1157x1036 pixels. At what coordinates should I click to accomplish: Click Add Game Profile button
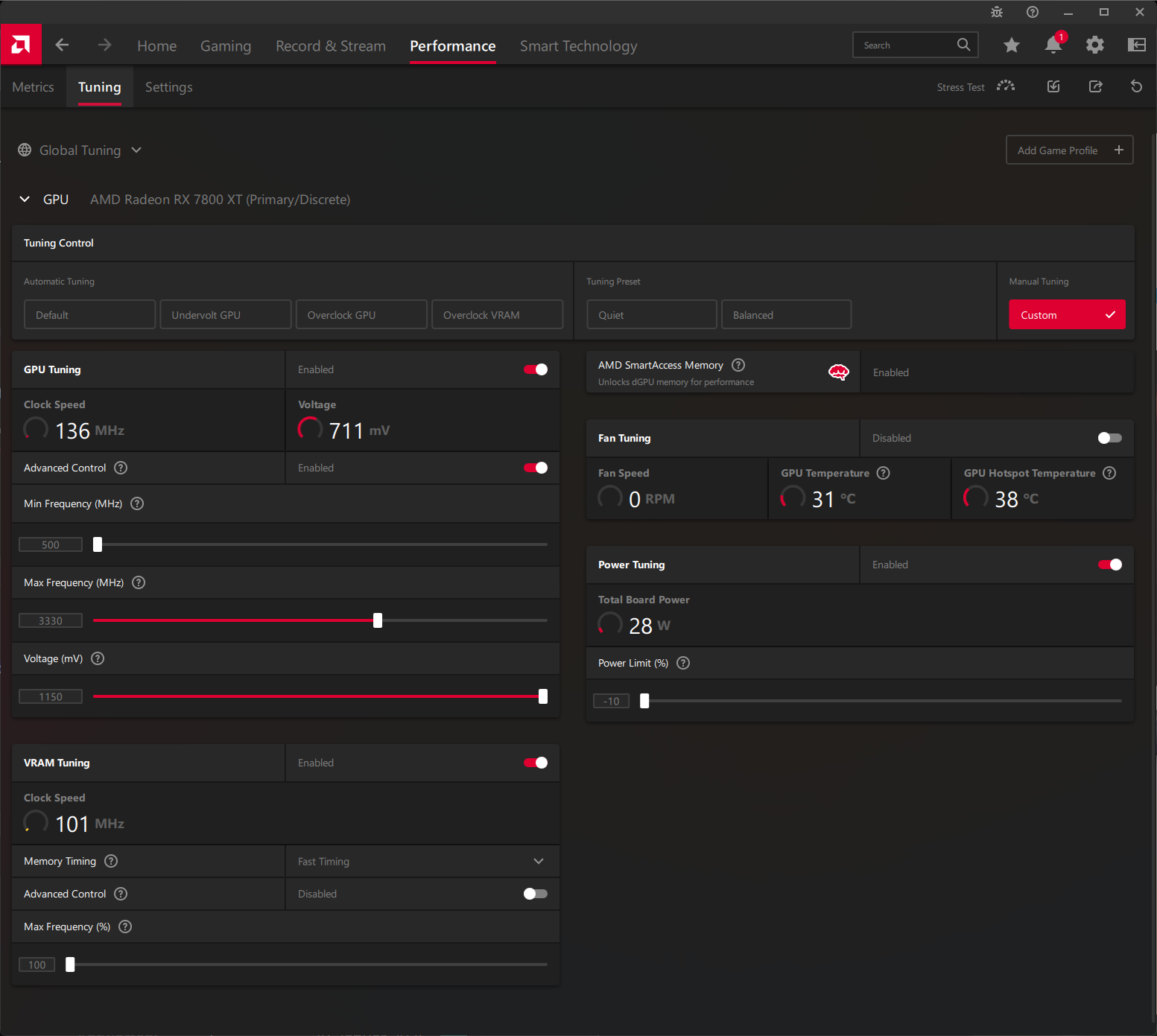pos(1070,150)
